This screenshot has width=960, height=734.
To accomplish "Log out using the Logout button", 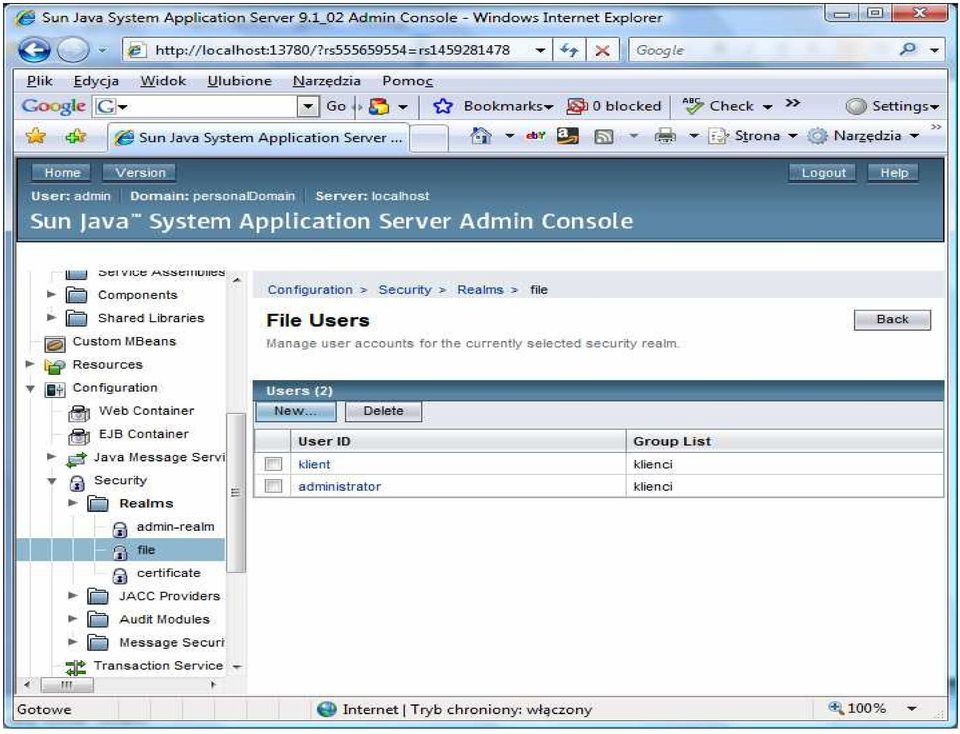I will click(x=823, y=173).
